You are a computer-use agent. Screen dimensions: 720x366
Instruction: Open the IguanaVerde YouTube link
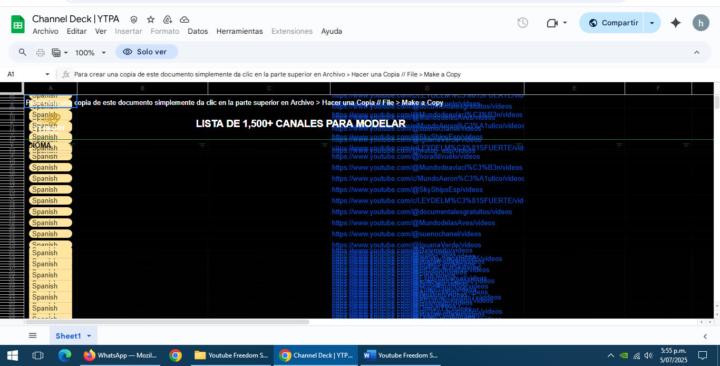pos(406,245)
